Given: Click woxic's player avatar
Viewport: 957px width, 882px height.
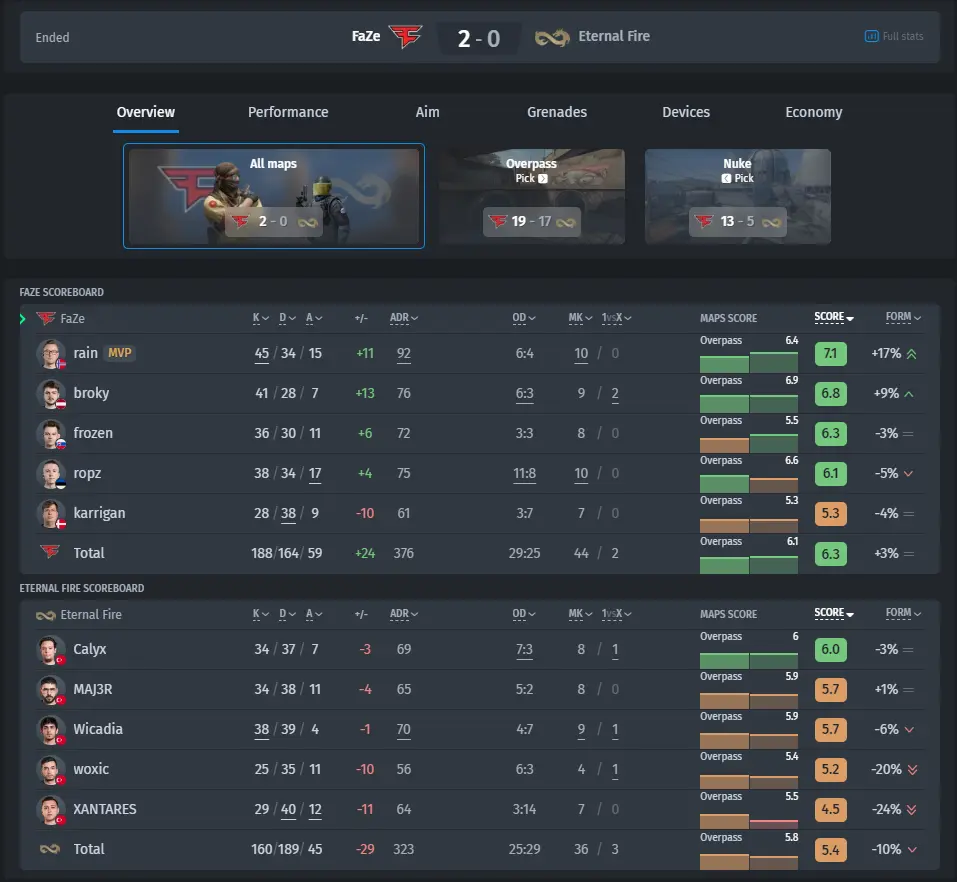Looking at the screenshot, I should click(x=51, y=770).
